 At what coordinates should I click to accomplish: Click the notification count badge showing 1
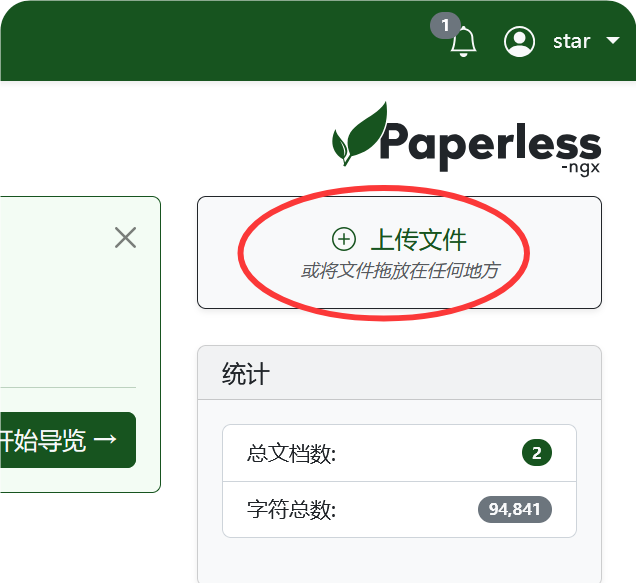(x=445, y=25)
